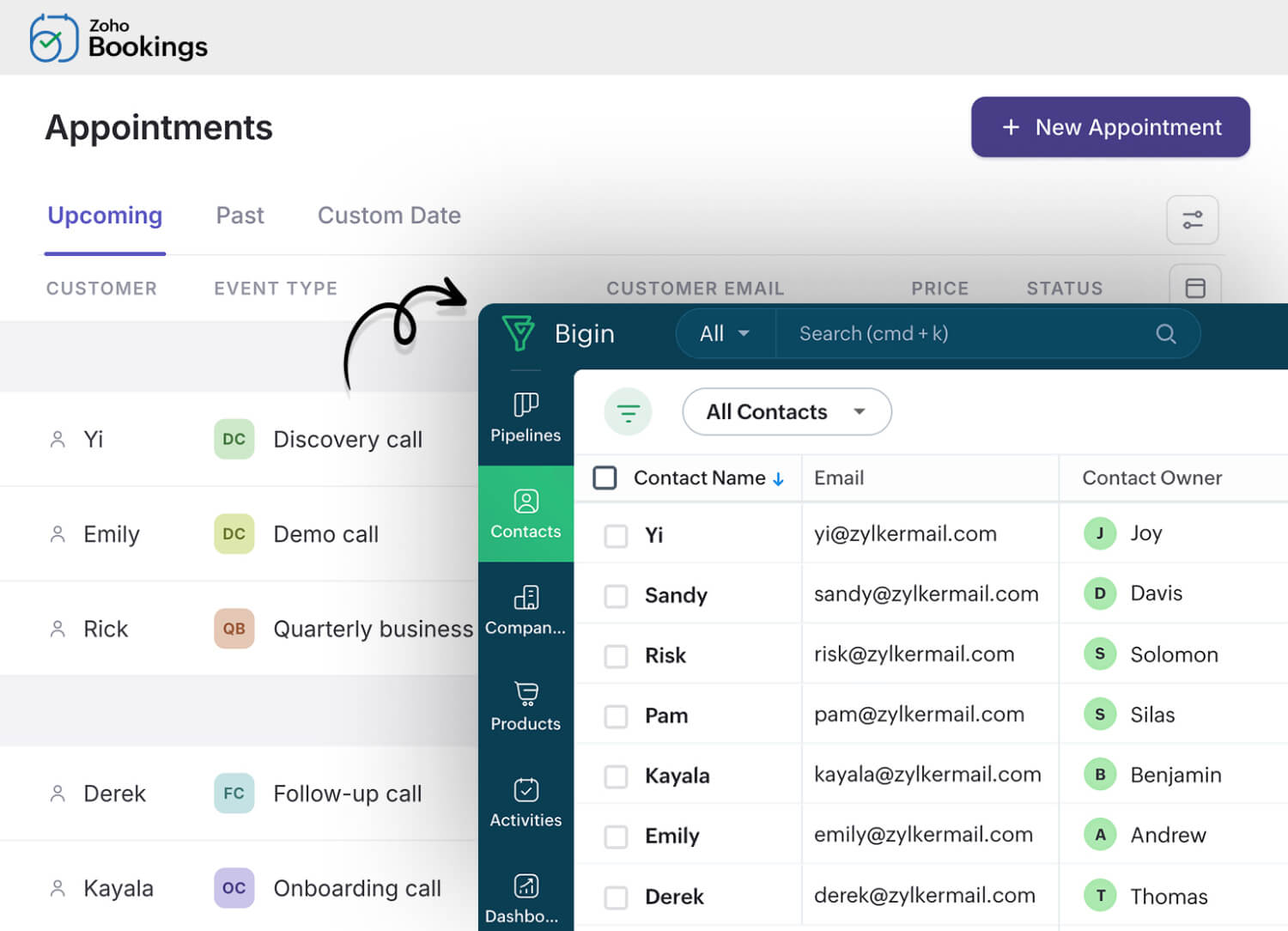Click email risk@zylkermail.com
Screen dimensions: 1288x931
pos(914,654)
